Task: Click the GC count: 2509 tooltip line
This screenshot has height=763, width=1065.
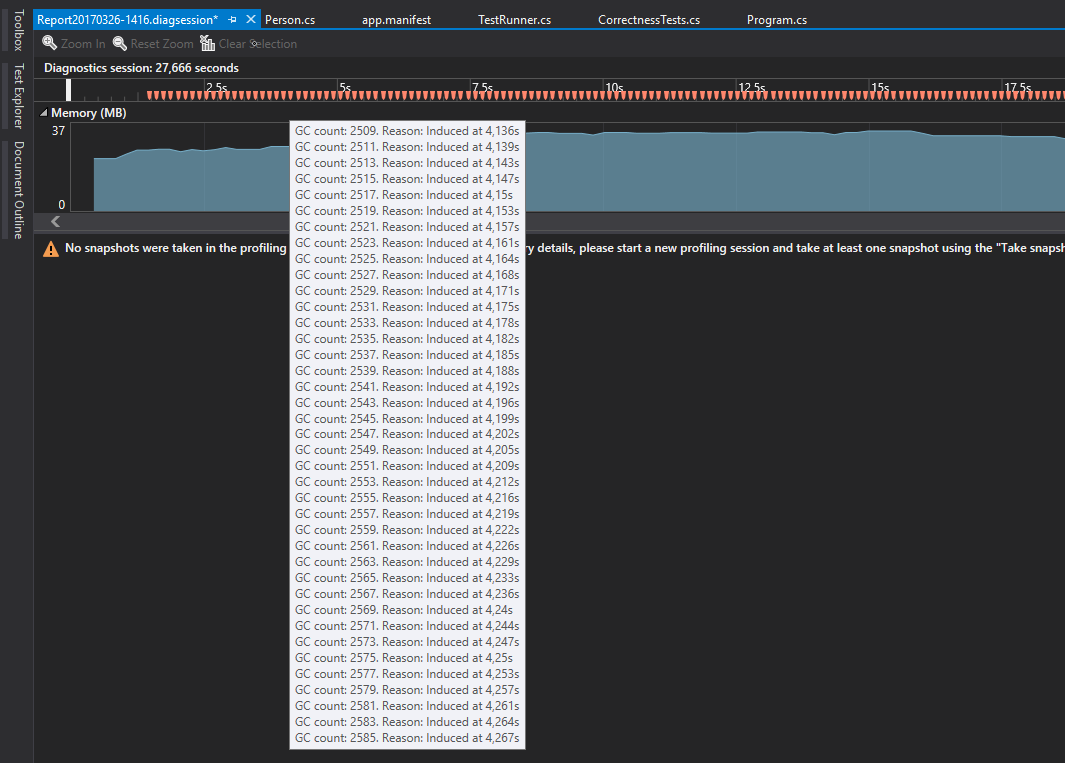Action: pos(407,130)
